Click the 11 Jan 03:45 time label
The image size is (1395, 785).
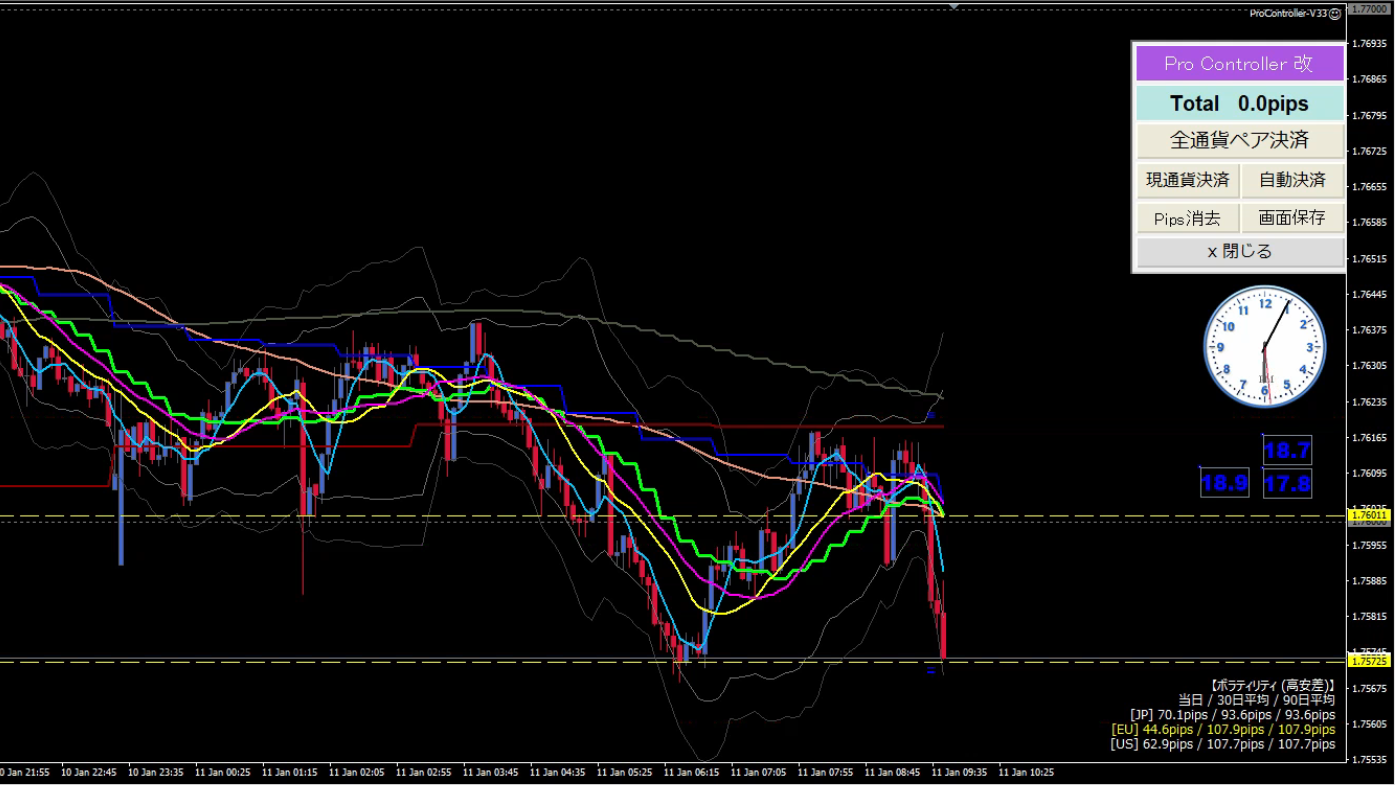pos(491,772)
